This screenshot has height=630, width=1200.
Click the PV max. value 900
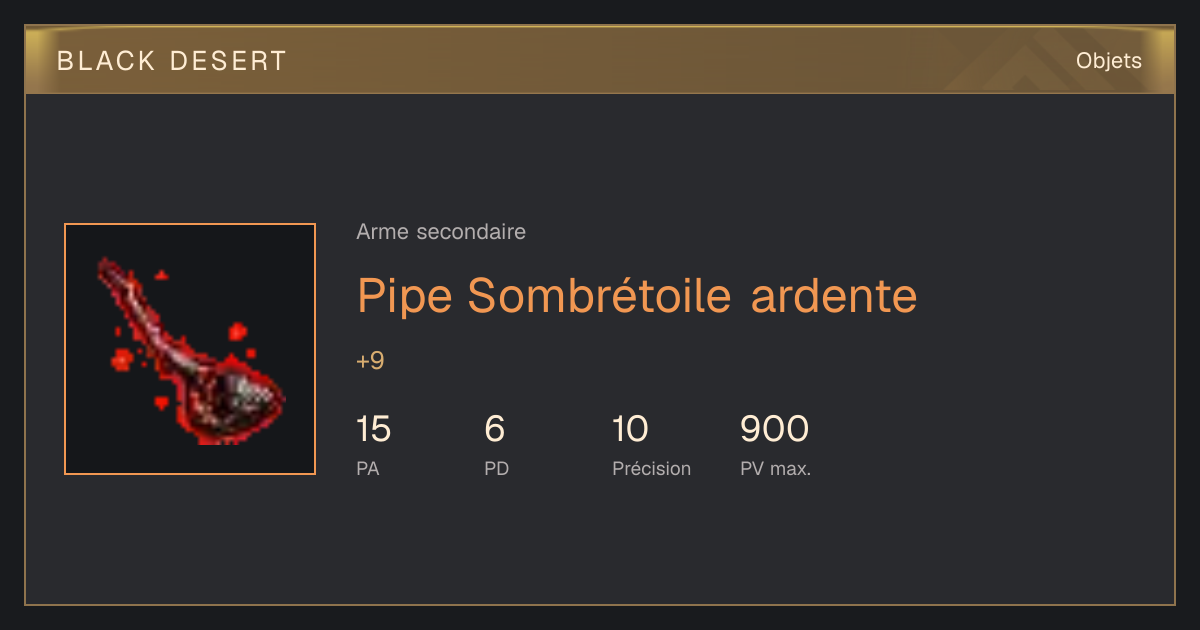(774, 429)
